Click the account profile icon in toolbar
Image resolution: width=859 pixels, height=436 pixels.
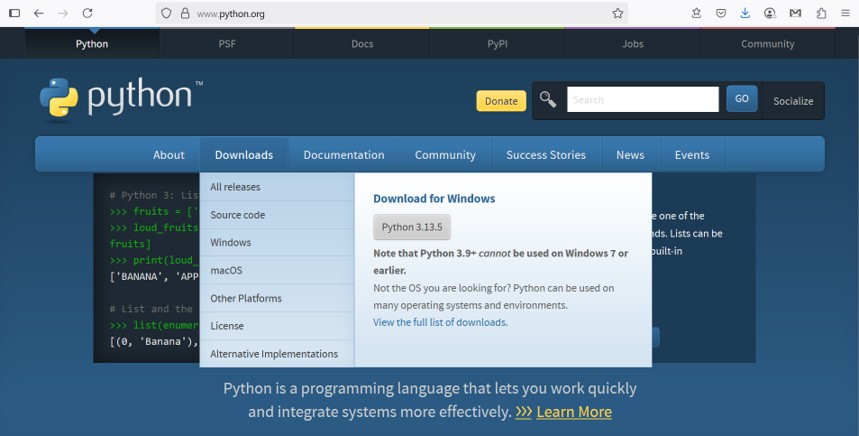(770, 13)
